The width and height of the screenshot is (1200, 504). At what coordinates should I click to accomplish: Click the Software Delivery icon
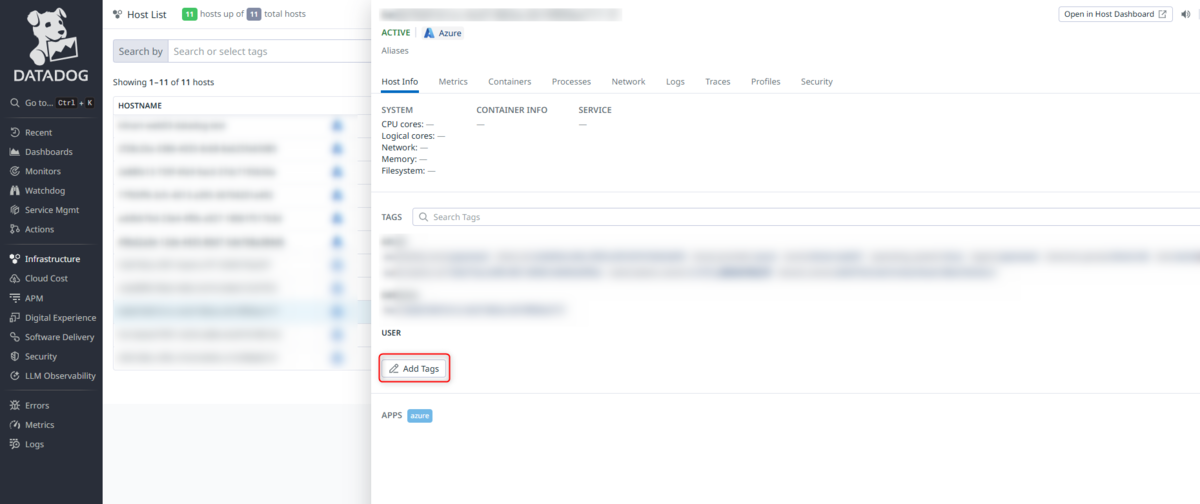[x=14, y=337]
